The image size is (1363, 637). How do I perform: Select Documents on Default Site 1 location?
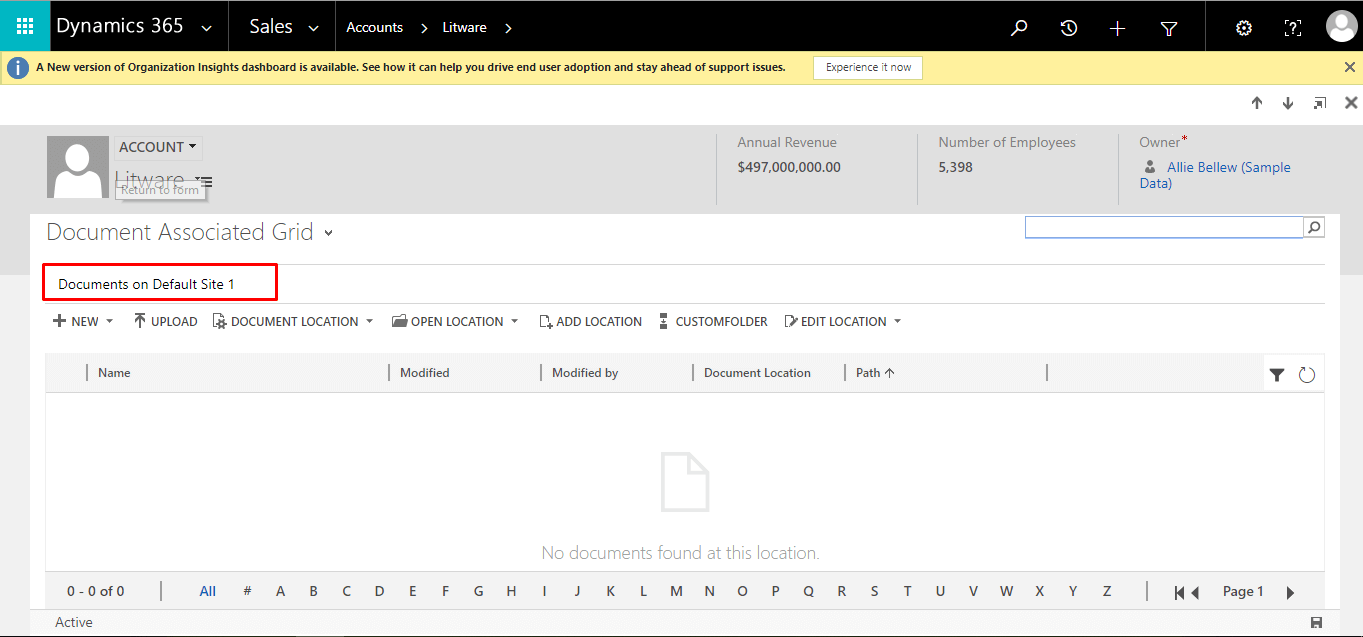(x=146, y=285)
